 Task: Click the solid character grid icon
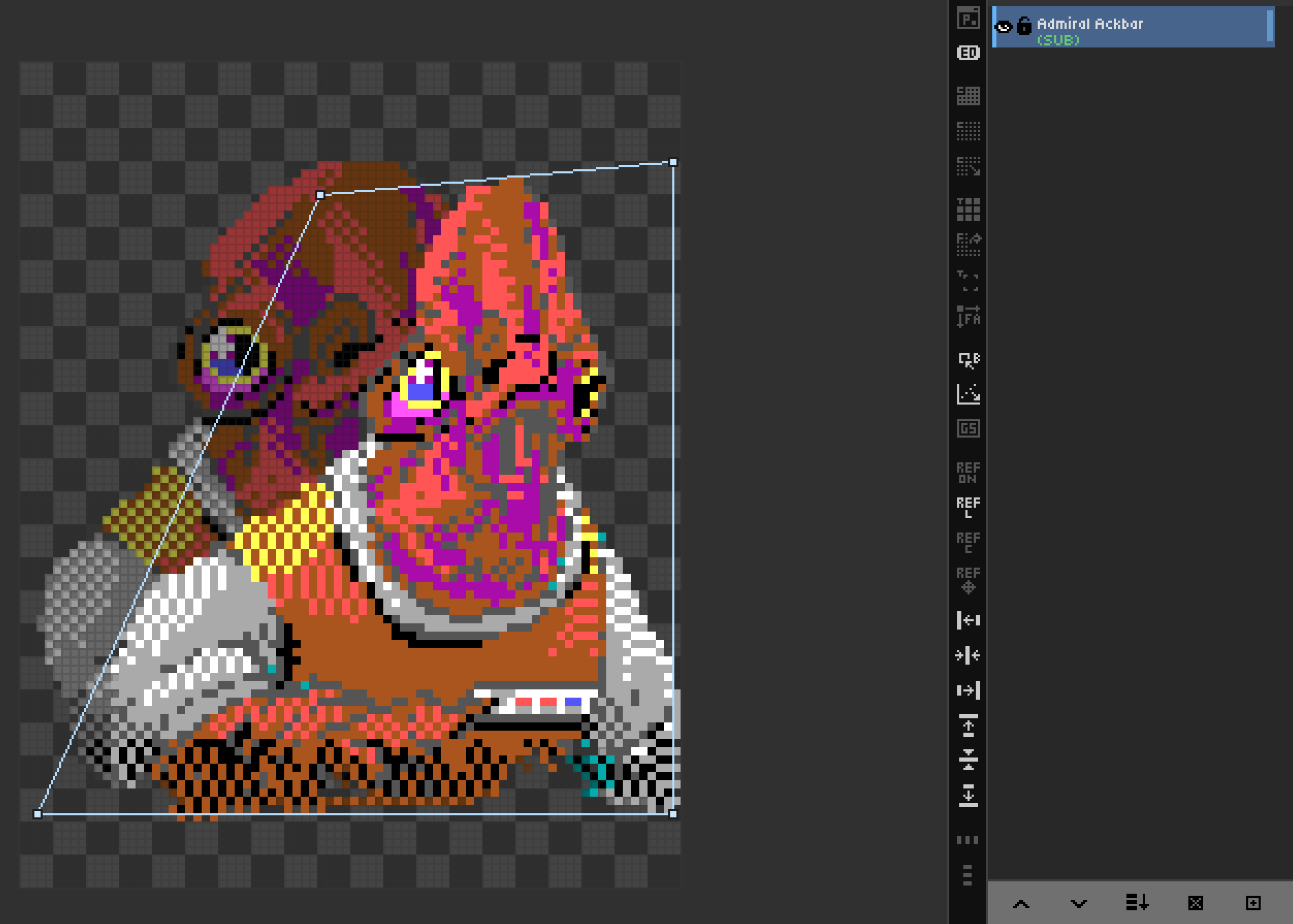click(x=968, y=96)
